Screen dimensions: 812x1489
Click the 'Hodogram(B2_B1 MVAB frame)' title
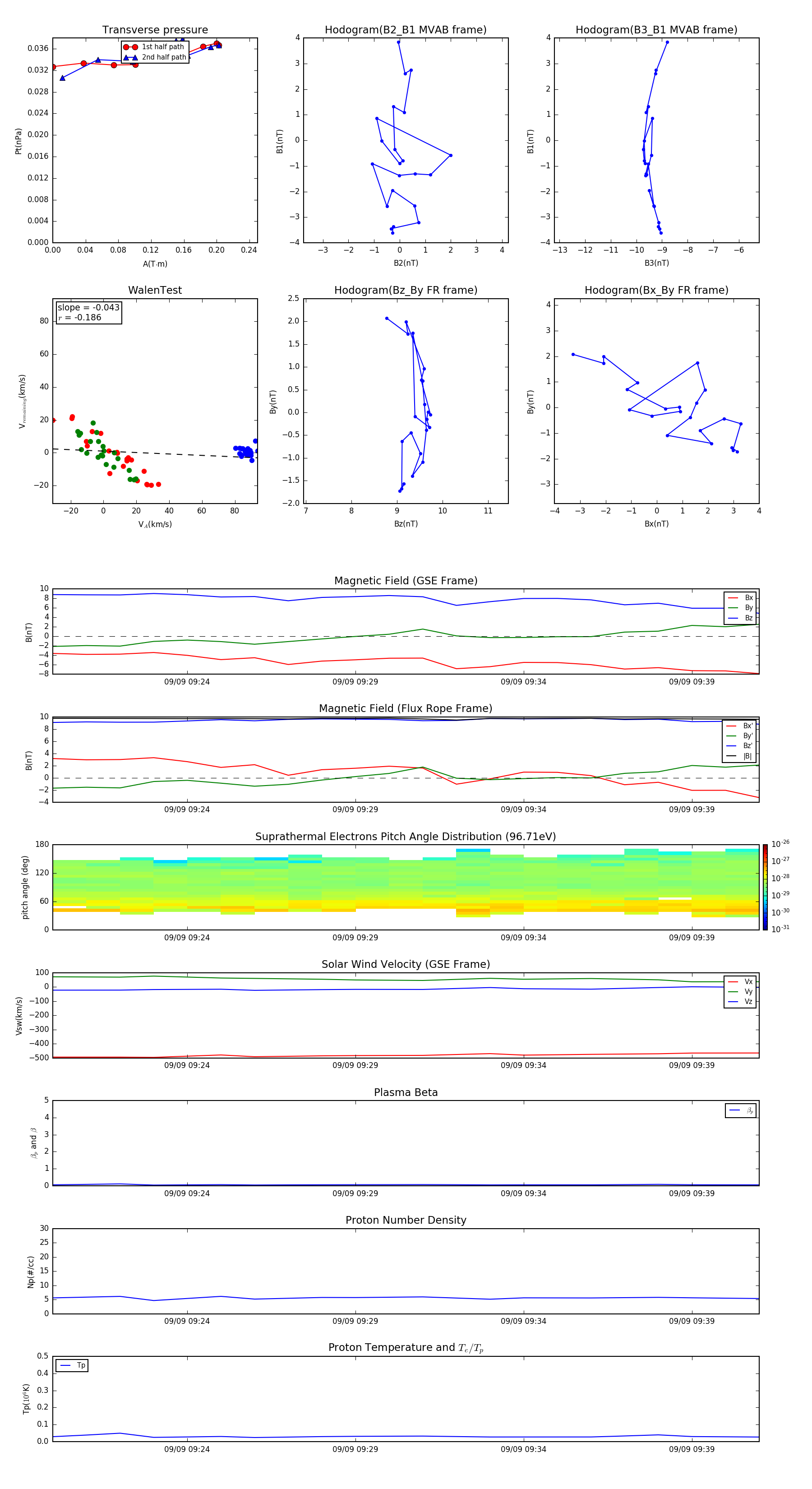[x=406, y=30]
